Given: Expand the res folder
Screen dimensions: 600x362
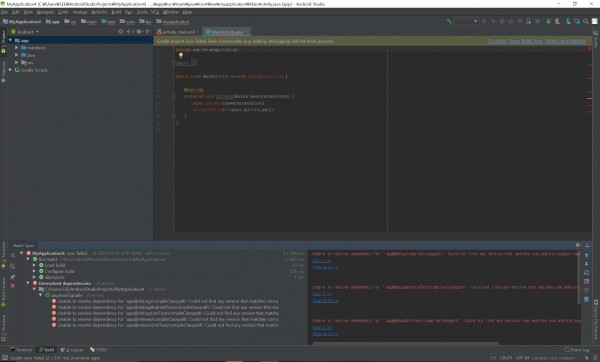Looking at the screenshot, I should click(x=16, y=62).
